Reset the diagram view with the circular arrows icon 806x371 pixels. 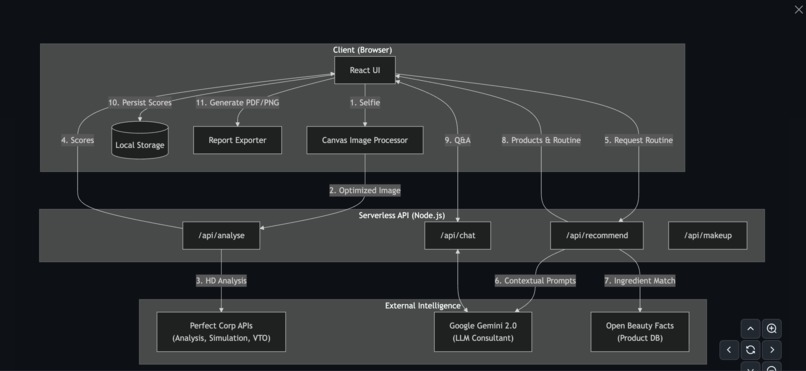coord(750,350)
